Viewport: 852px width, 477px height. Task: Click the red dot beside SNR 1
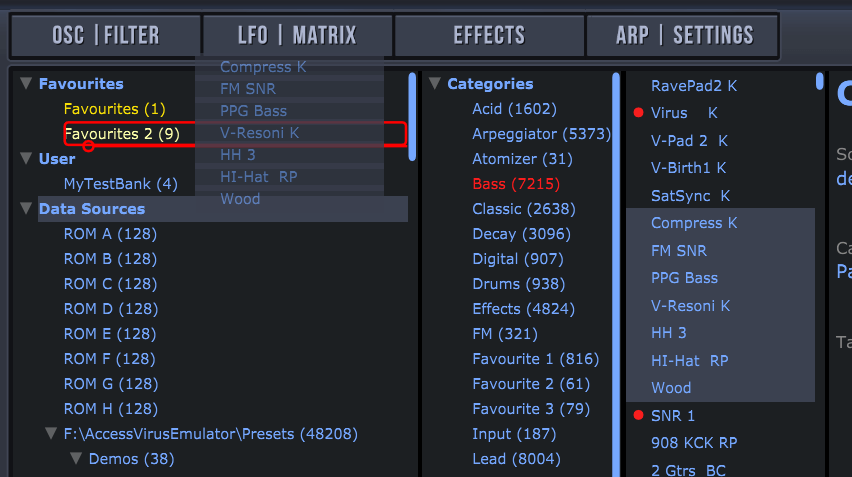pos(638,416)
